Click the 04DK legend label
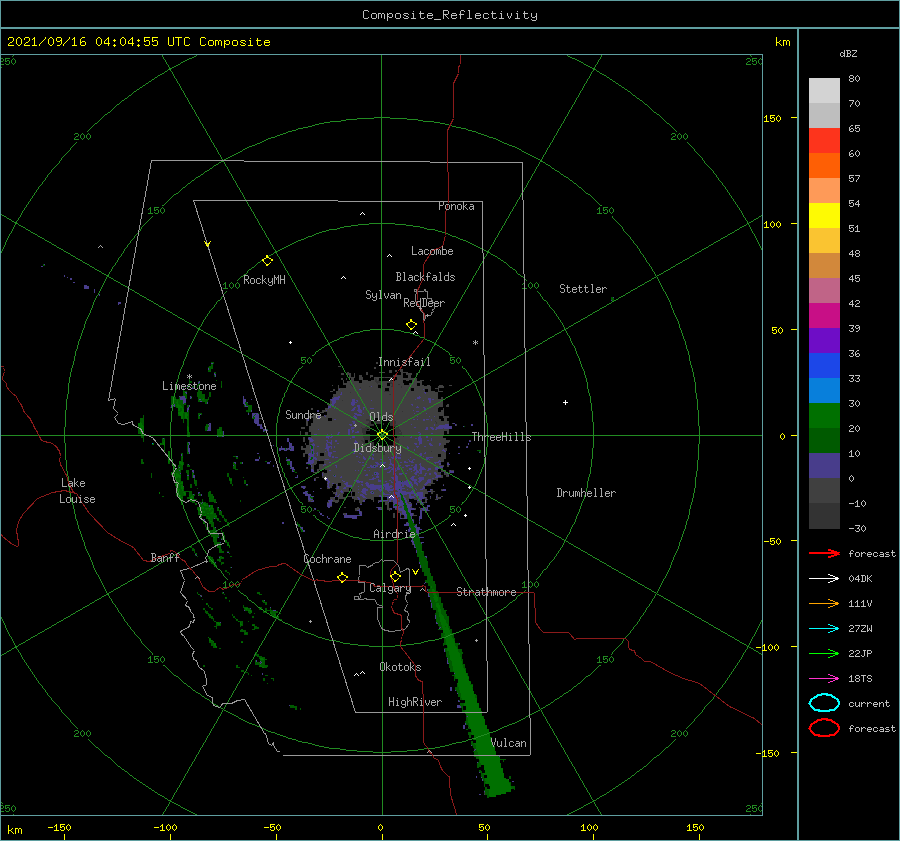900x841 pixels. pos(860,579)
